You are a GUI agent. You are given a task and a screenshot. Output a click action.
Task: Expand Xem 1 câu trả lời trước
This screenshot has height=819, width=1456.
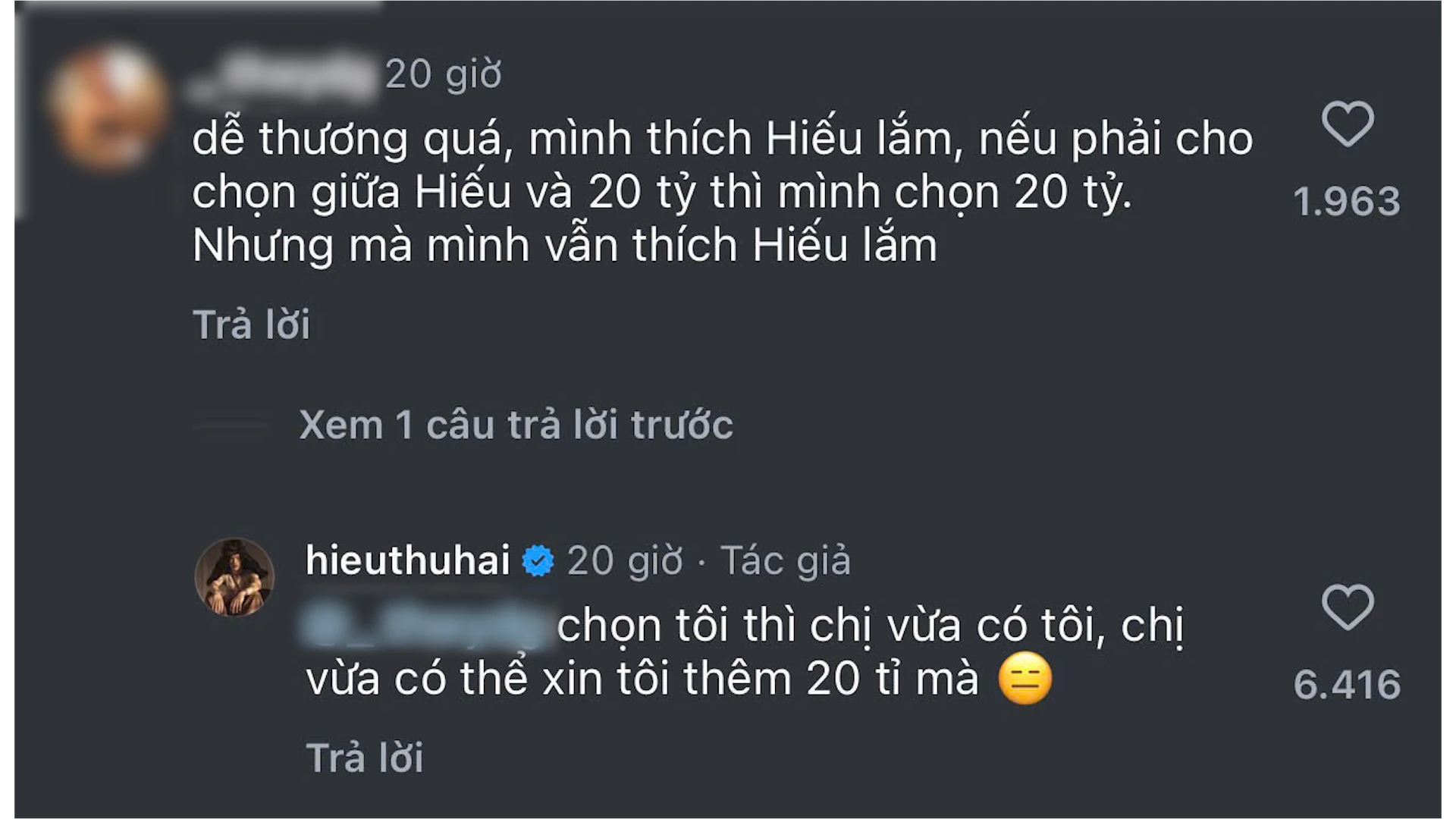click(x=516, y=425)
